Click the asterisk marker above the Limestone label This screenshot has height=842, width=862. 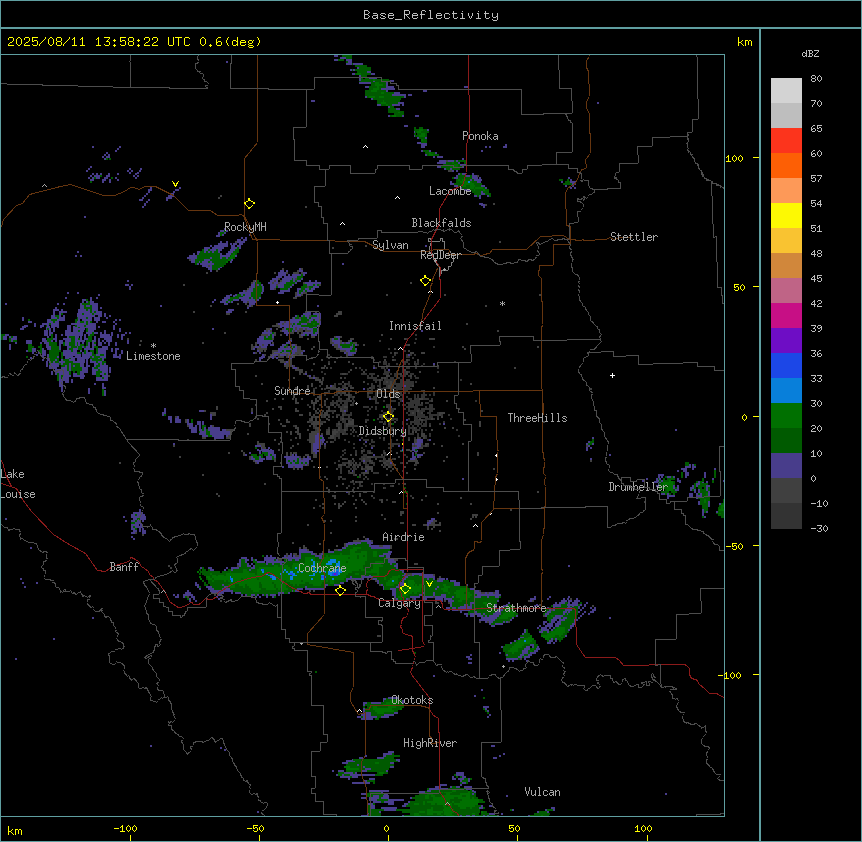click(x=153, y=346)
